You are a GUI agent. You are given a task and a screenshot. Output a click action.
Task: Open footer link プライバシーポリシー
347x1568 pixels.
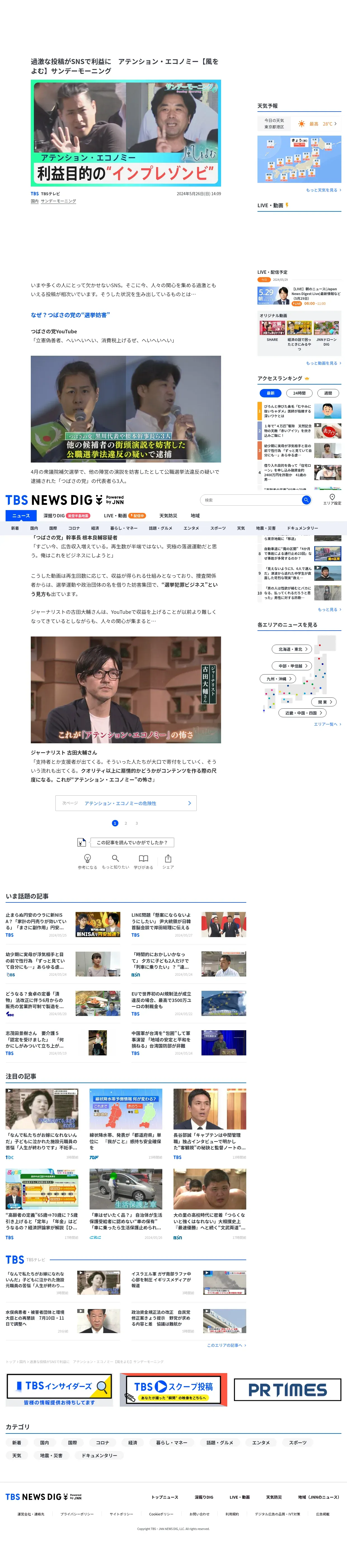pyautogui.click(x=77, y=1514)
